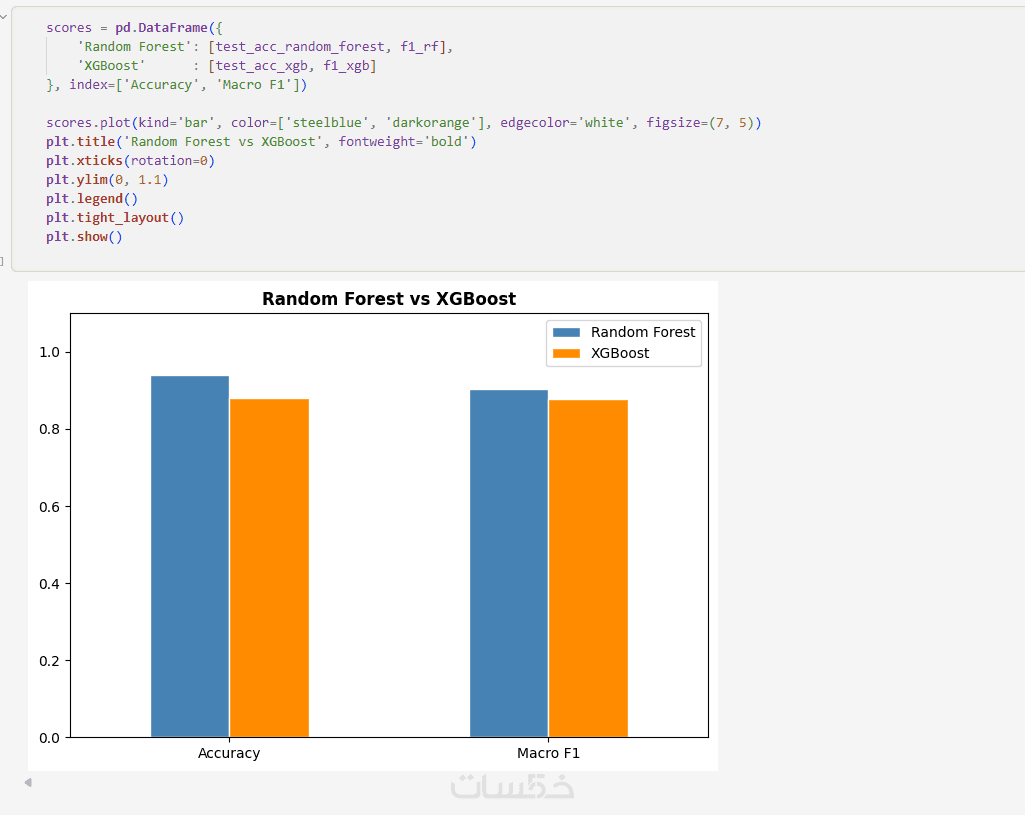1025x815 pixels.
Task: Click the steelblue Random Forest legend swatch
Action: pyautogui.click(x=566, y=332)
